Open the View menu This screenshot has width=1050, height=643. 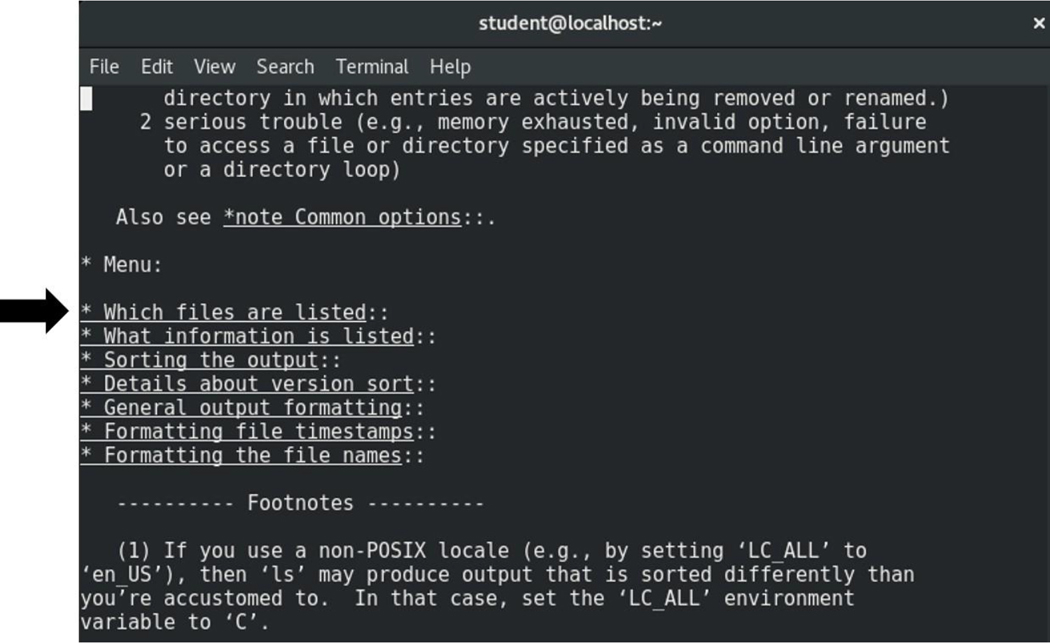tap(214, 67)
